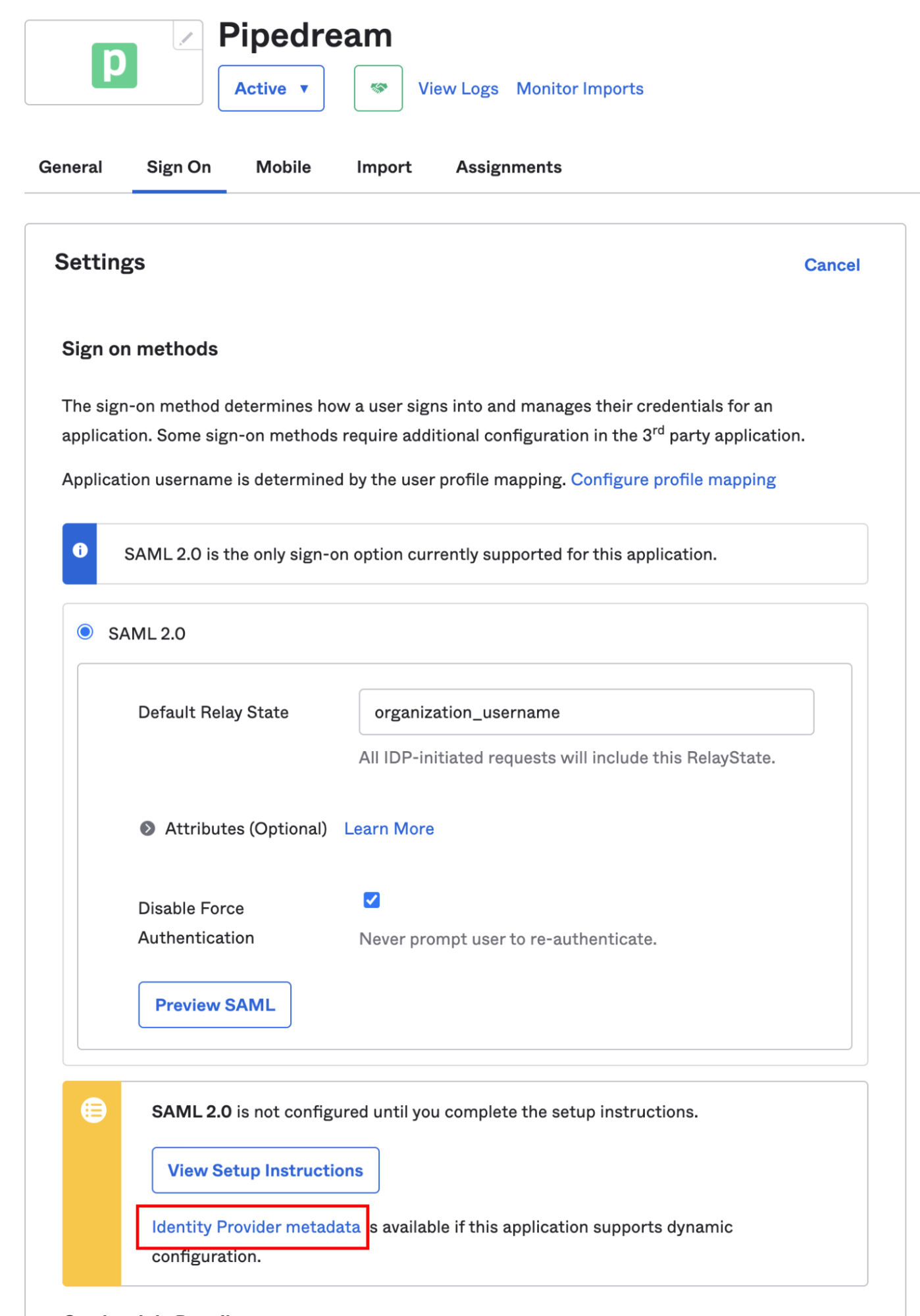
Task: Click the View Logs link
Action: (458, 88)
